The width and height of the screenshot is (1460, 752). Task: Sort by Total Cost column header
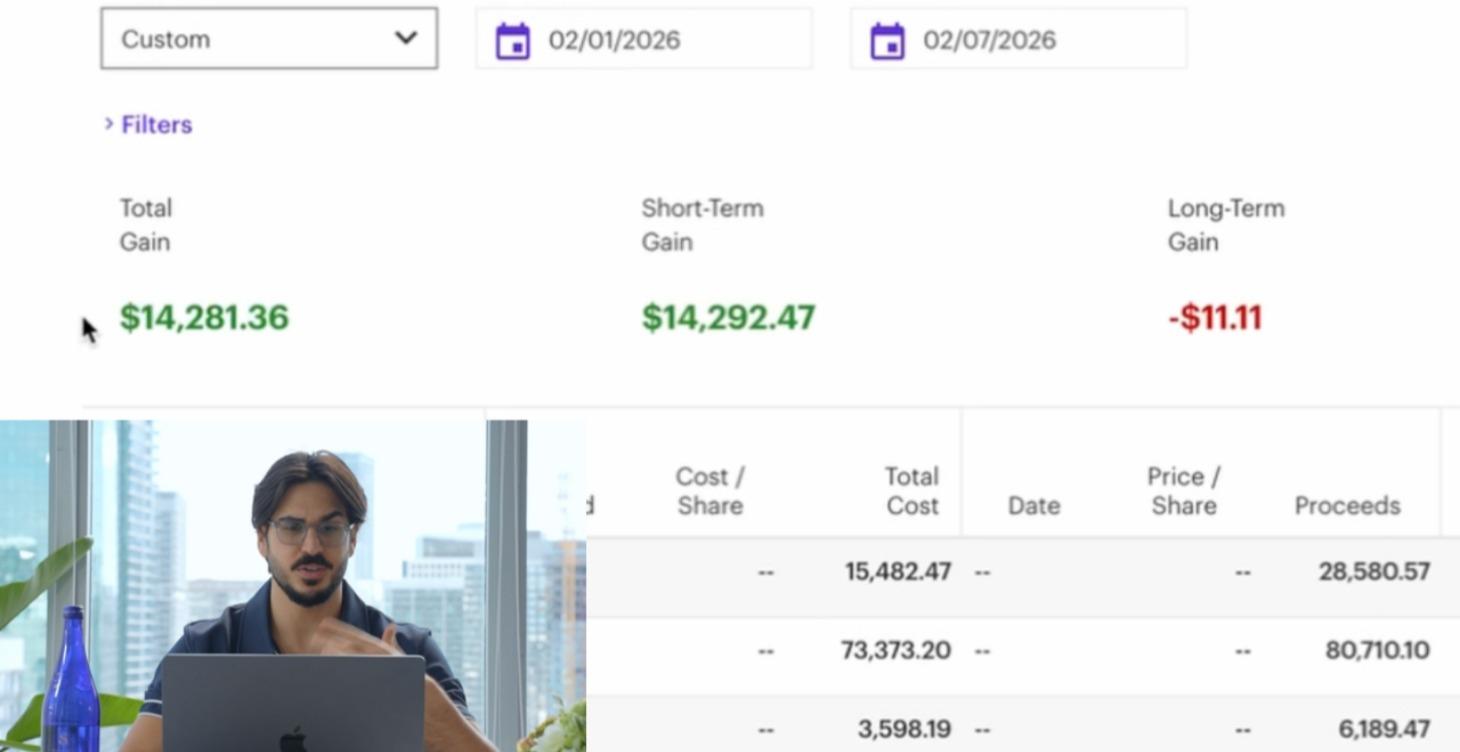point(911,491)
